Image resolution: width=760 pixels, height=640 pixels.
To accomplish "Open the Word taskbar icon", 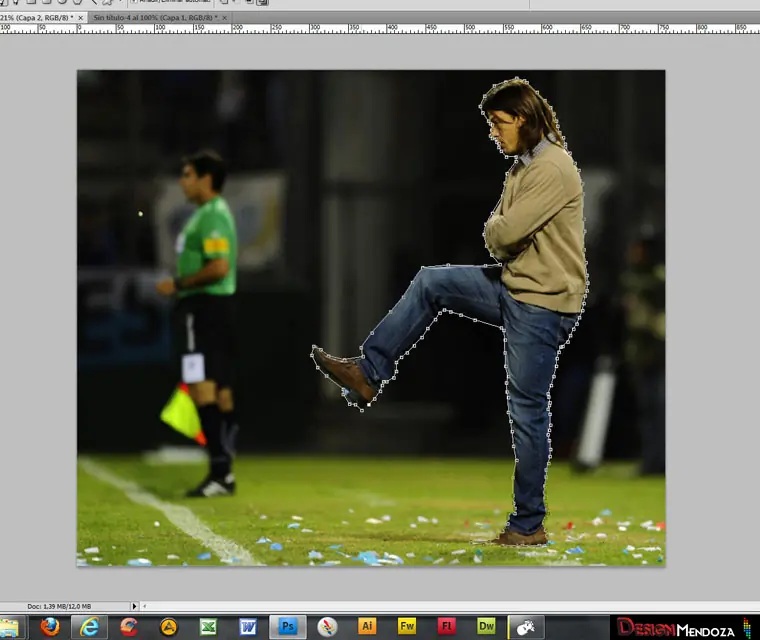I will point(248,627).
